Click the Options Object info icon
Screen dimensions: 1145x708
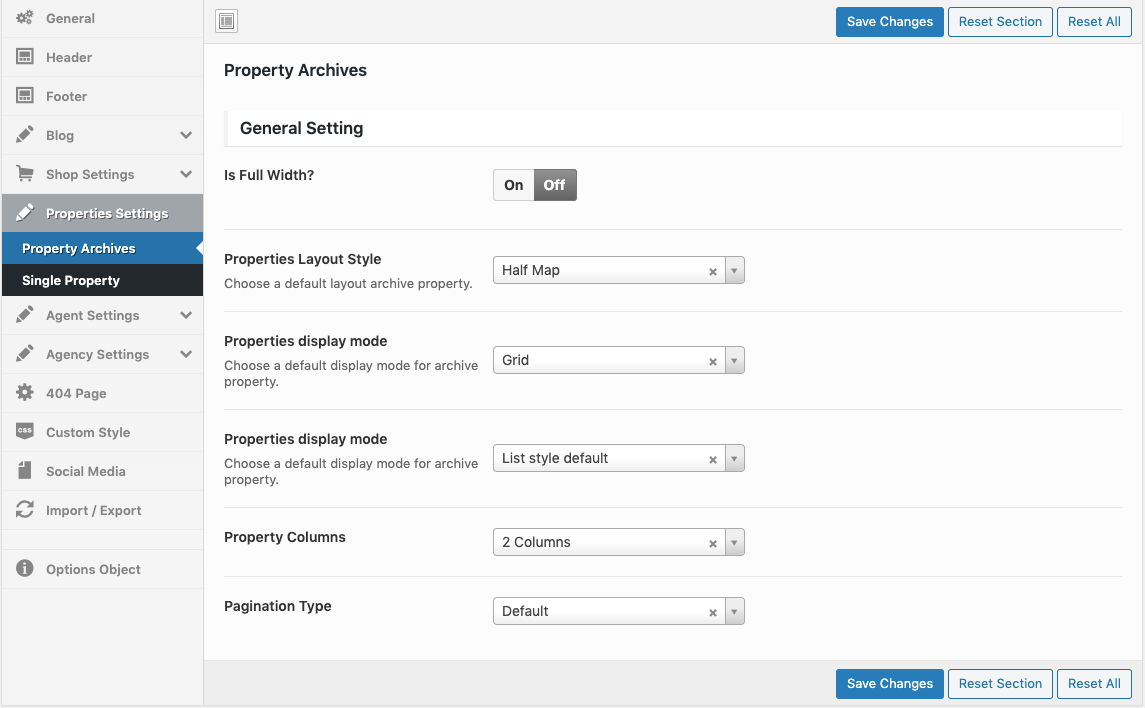[x=25, y=569]
